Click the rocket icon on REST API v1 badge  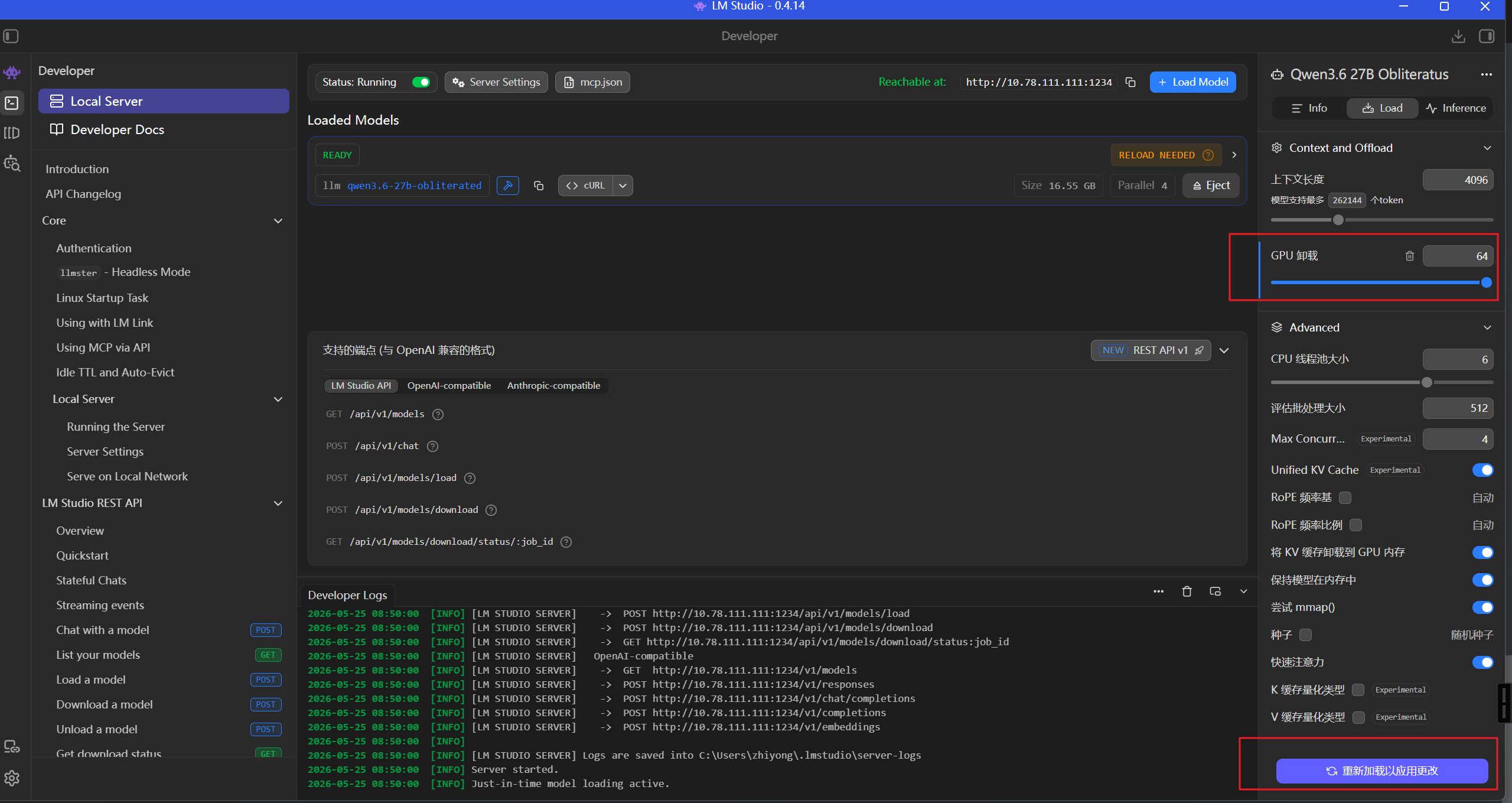tap(1199, 350)
